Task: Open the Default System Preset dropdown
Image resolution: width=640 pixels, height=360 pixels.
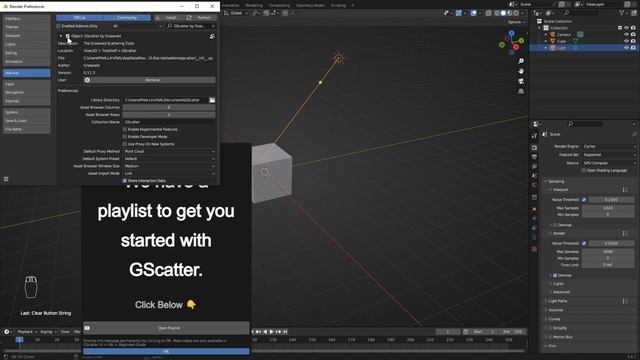Action: tap(169, 159)
